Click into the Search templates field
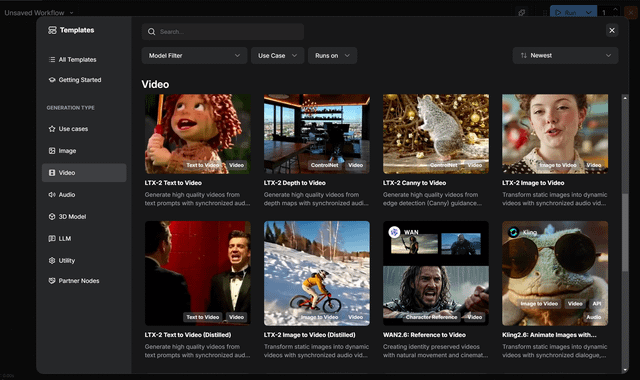The width and height of the screenshot is (640, 380). point(223,32)
